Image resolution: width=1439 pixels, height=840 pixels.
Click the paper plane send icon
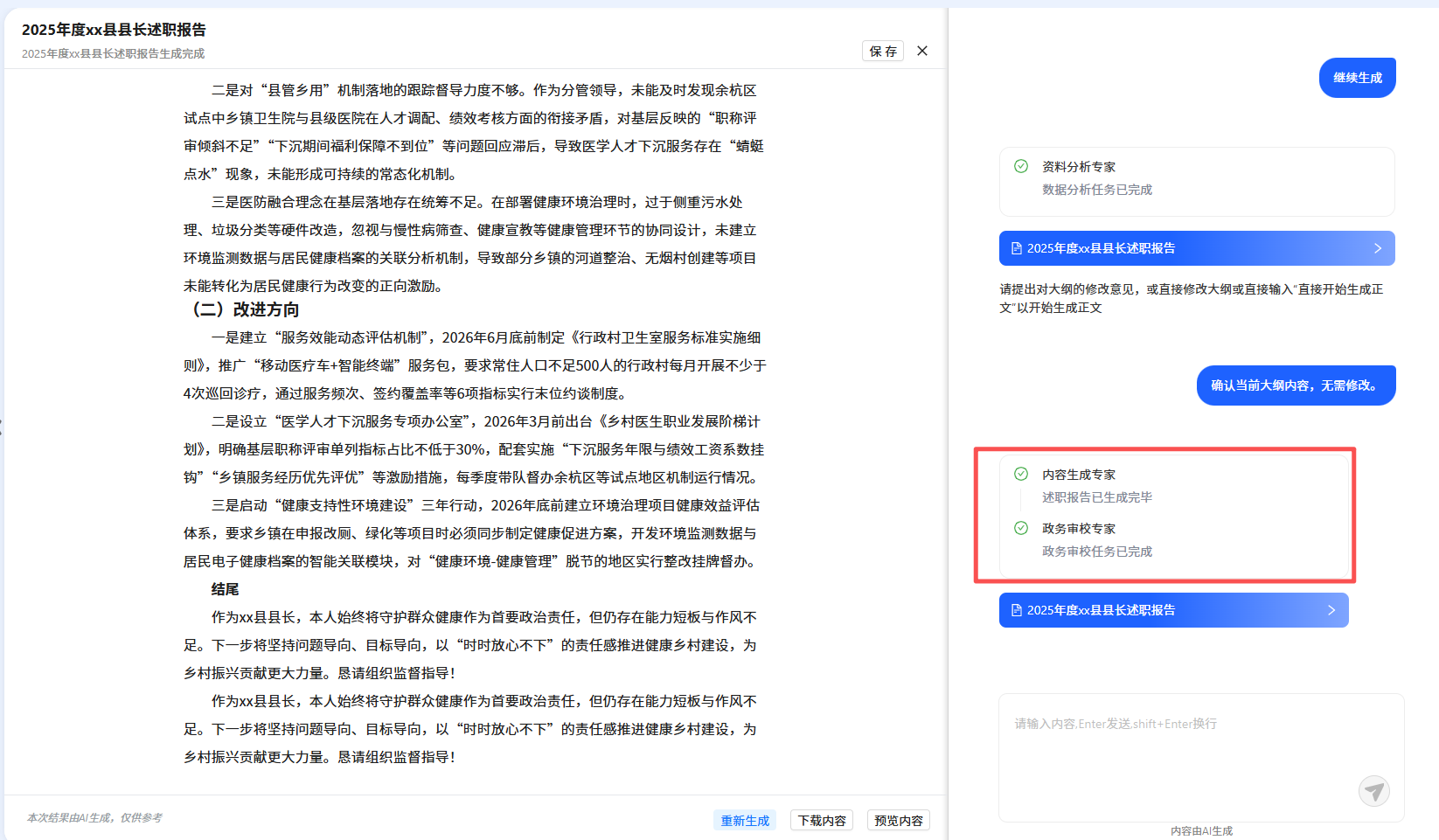tap(1373, 791)
